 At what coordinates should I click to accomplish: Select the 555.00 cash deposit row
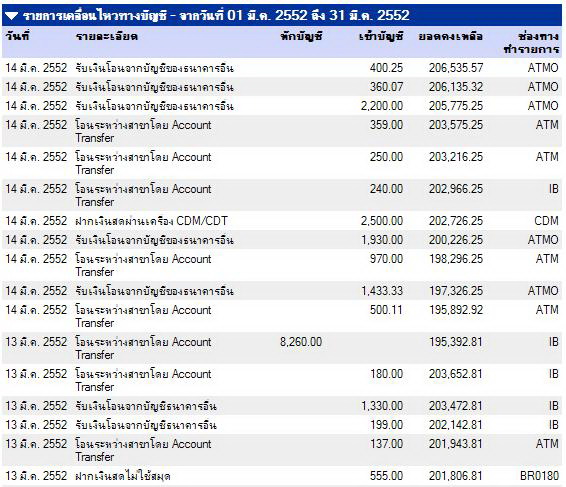click(282, 476)
